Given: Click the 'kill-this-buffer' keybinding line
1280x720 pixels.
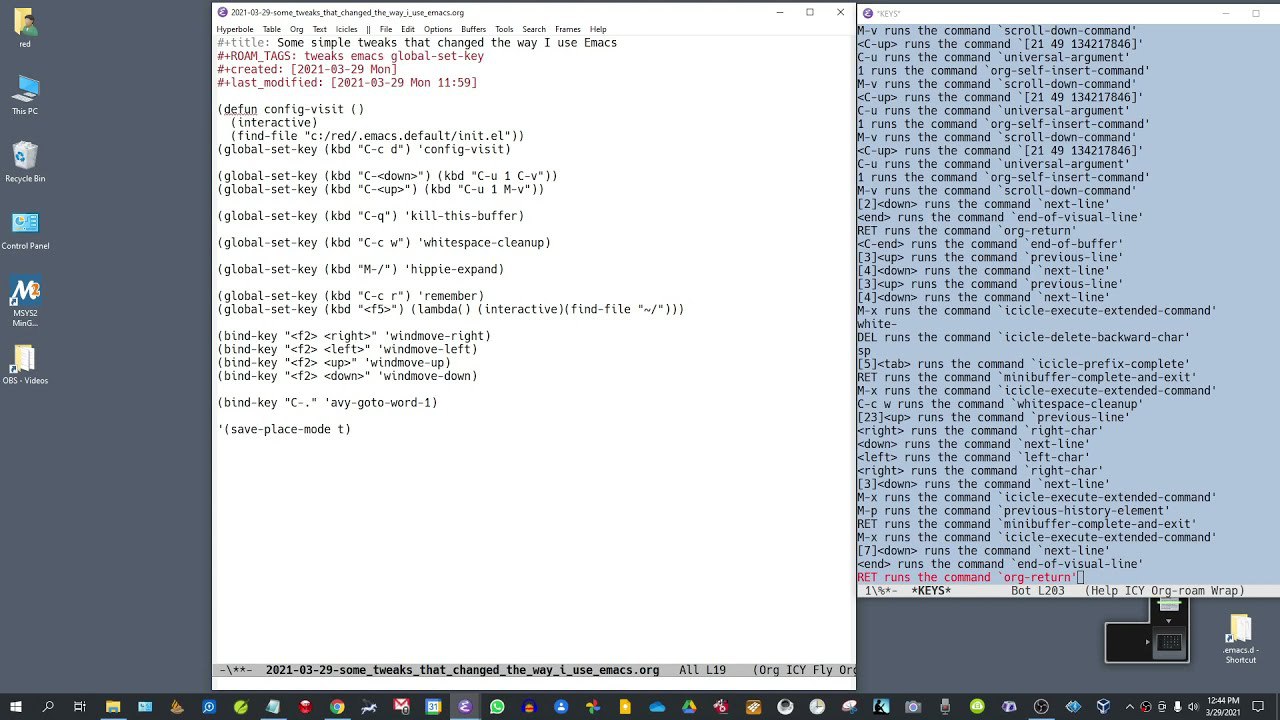Looking at the screenshot, I should tap(370, 216).
